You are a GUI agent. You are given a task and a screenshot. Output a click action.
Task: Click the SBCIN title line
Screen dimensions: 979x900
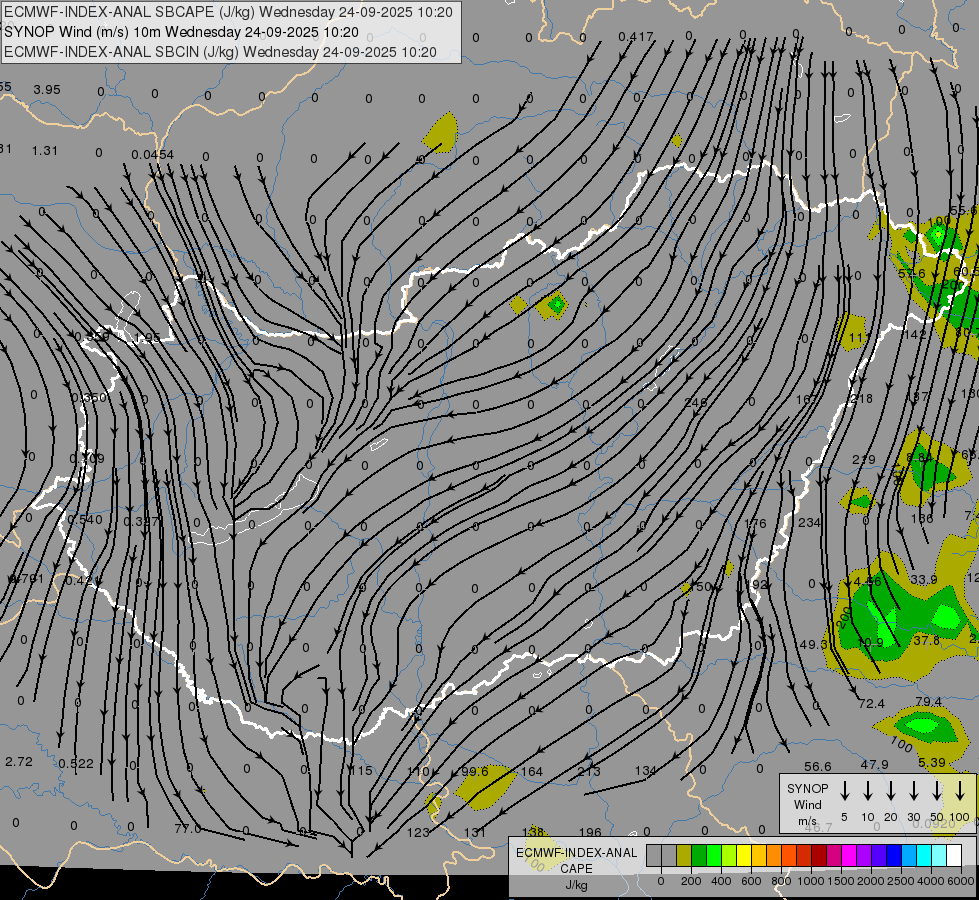click(220, 52)
